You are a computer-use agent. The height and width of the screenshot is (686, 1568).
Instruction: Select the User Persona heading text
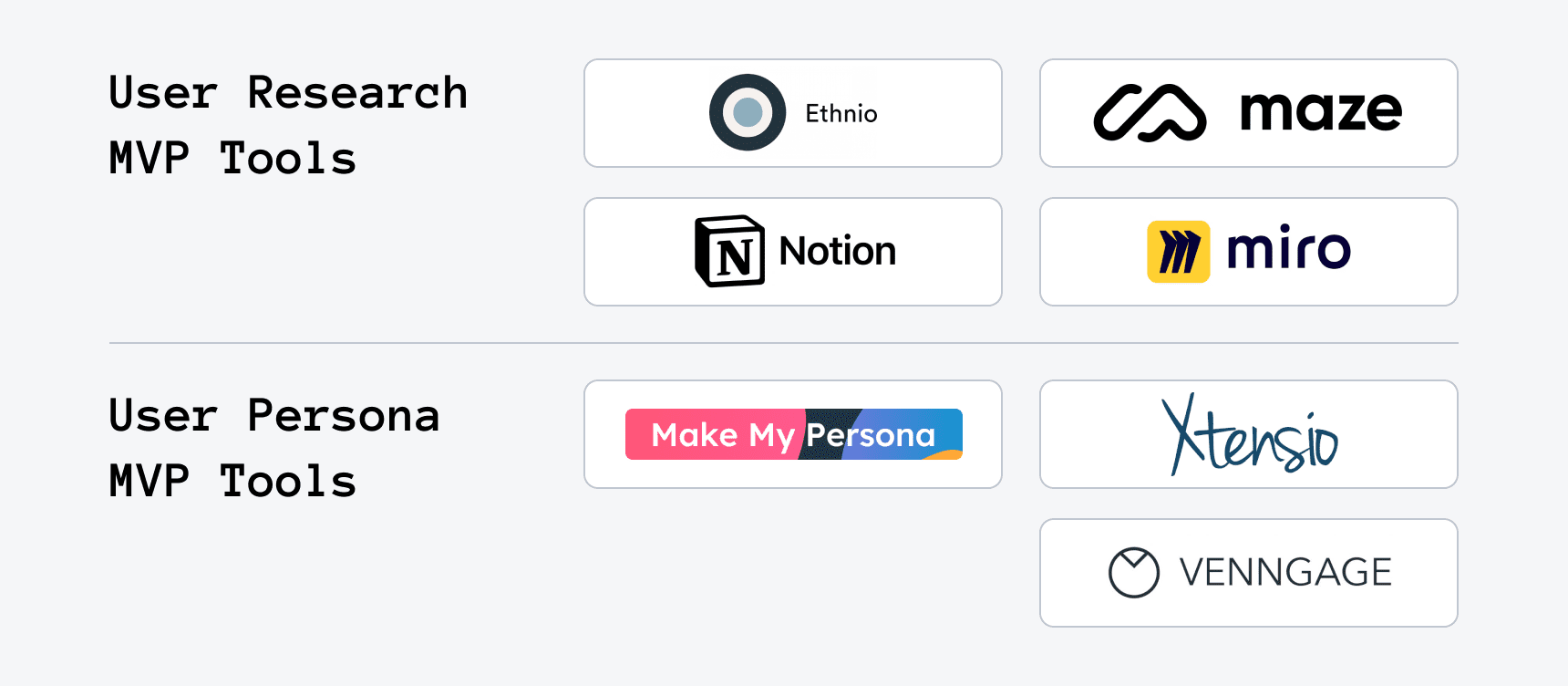273,416
